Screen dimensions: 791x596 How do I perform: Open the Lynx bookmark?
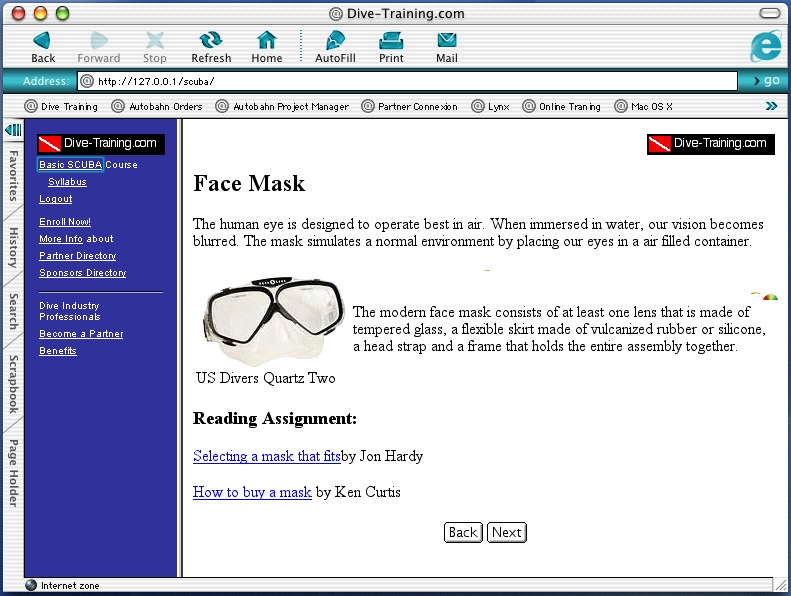coord(490,106)
